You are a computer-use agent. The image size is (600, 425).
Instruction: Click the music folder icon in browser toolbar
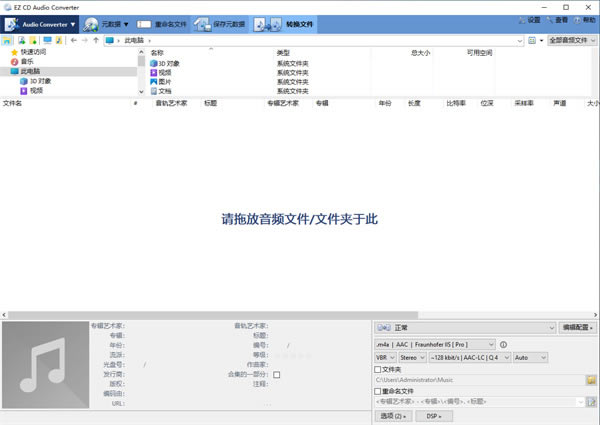pos(59,40)
